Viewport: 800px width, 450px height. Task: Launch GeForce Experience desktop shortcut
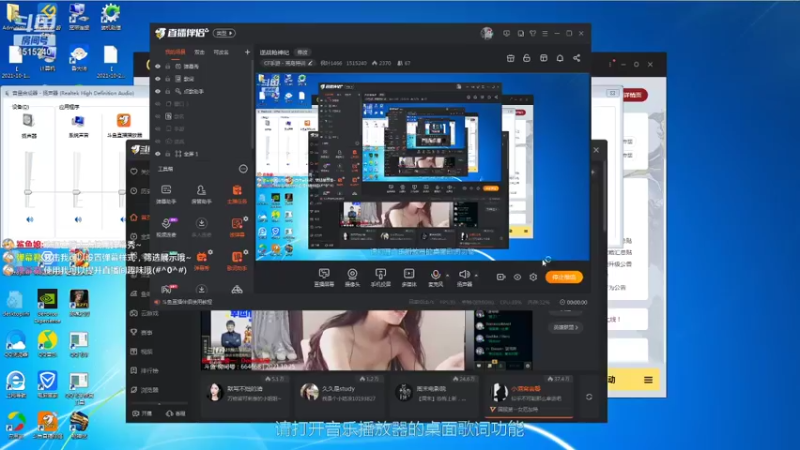[47, 305]
